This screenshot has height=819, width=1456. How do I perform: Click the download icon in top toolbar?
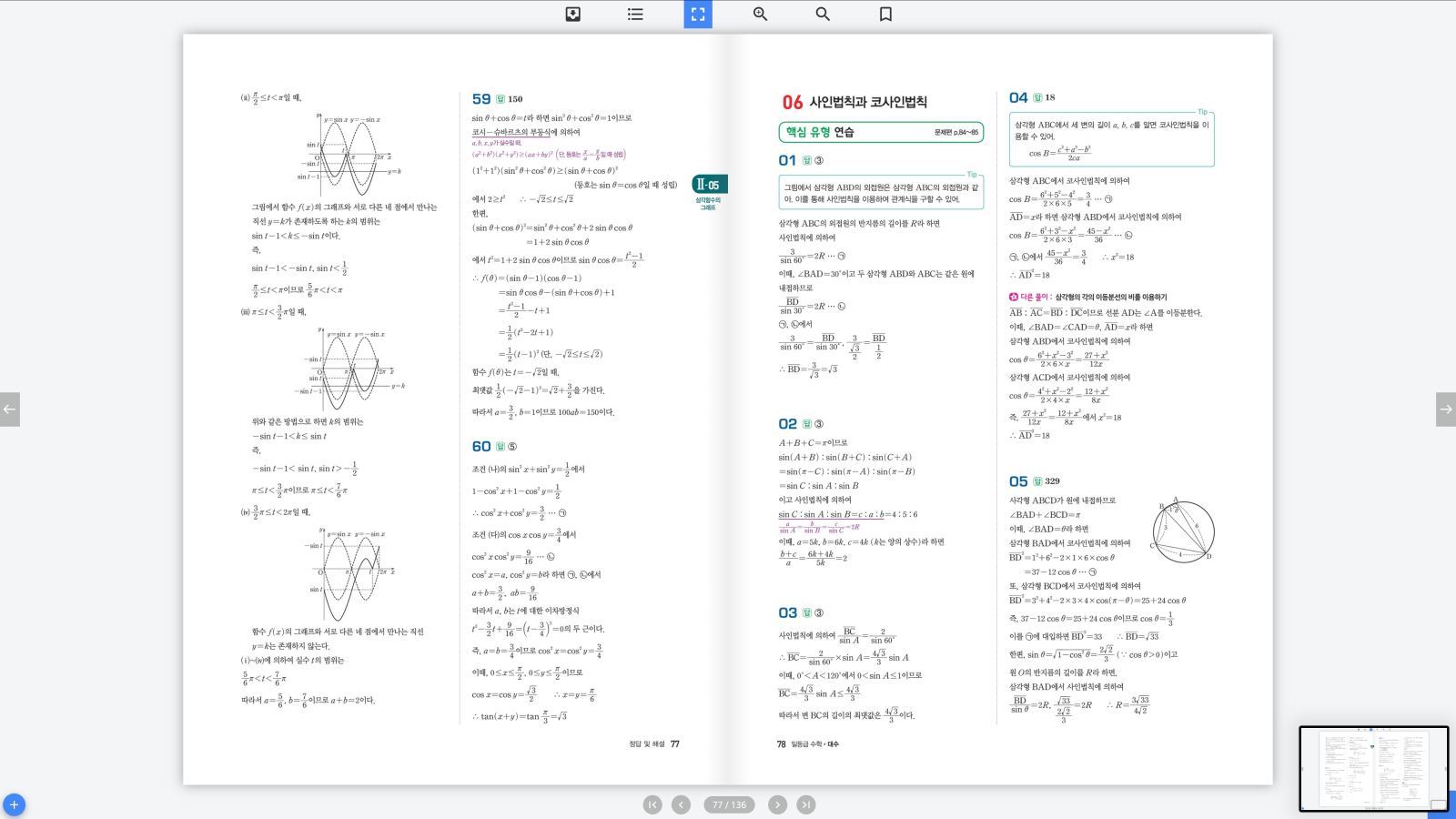[573, 14]
